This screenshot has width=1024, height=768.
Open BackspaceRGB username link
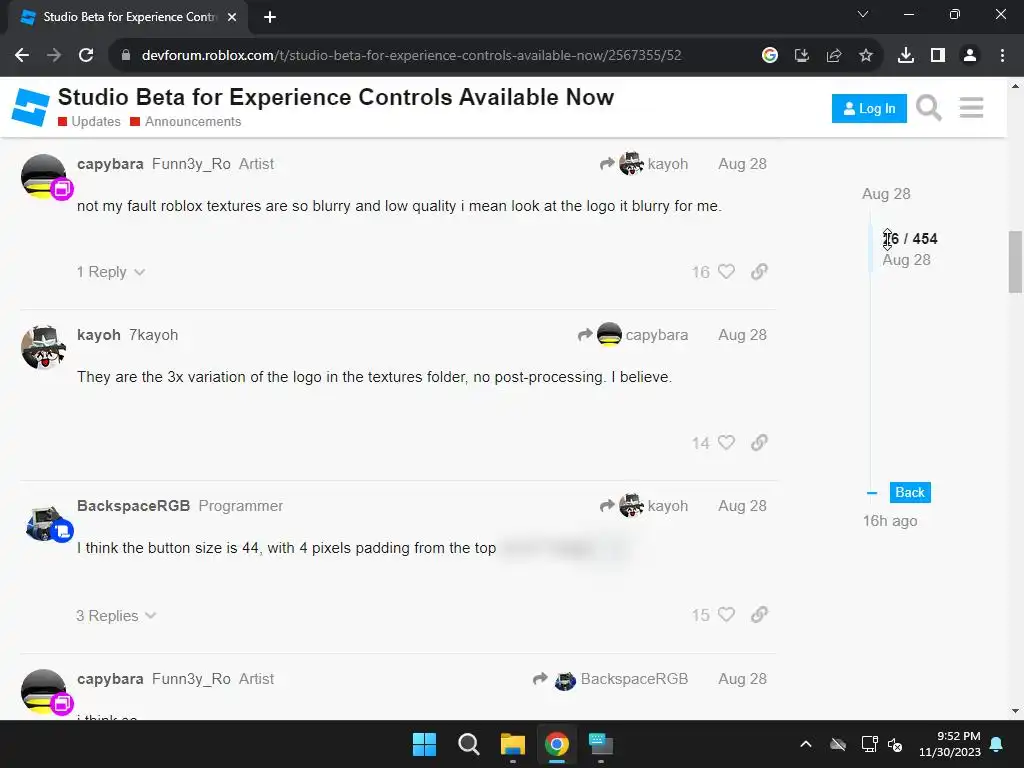pyautogui.click(x=133, y=506)
